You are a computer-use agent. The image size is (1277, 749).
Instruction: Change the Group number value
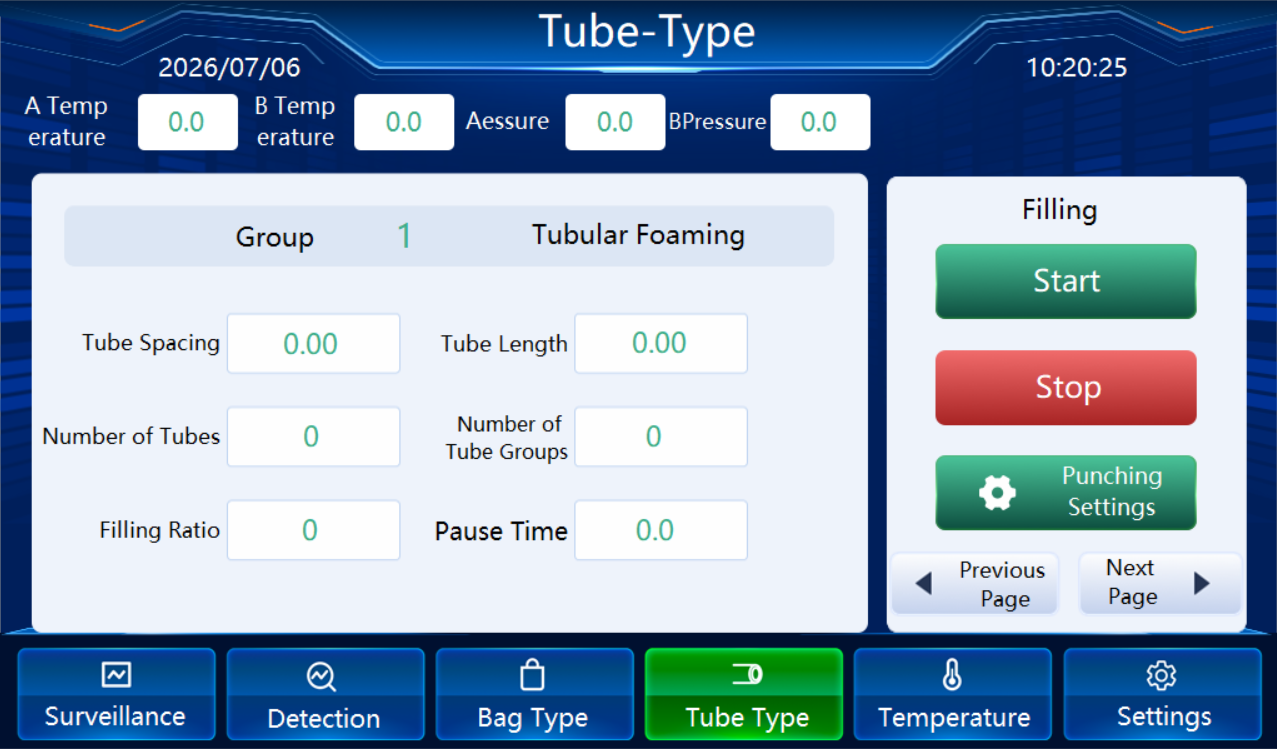pyautogui.click(x=404, y=236)
